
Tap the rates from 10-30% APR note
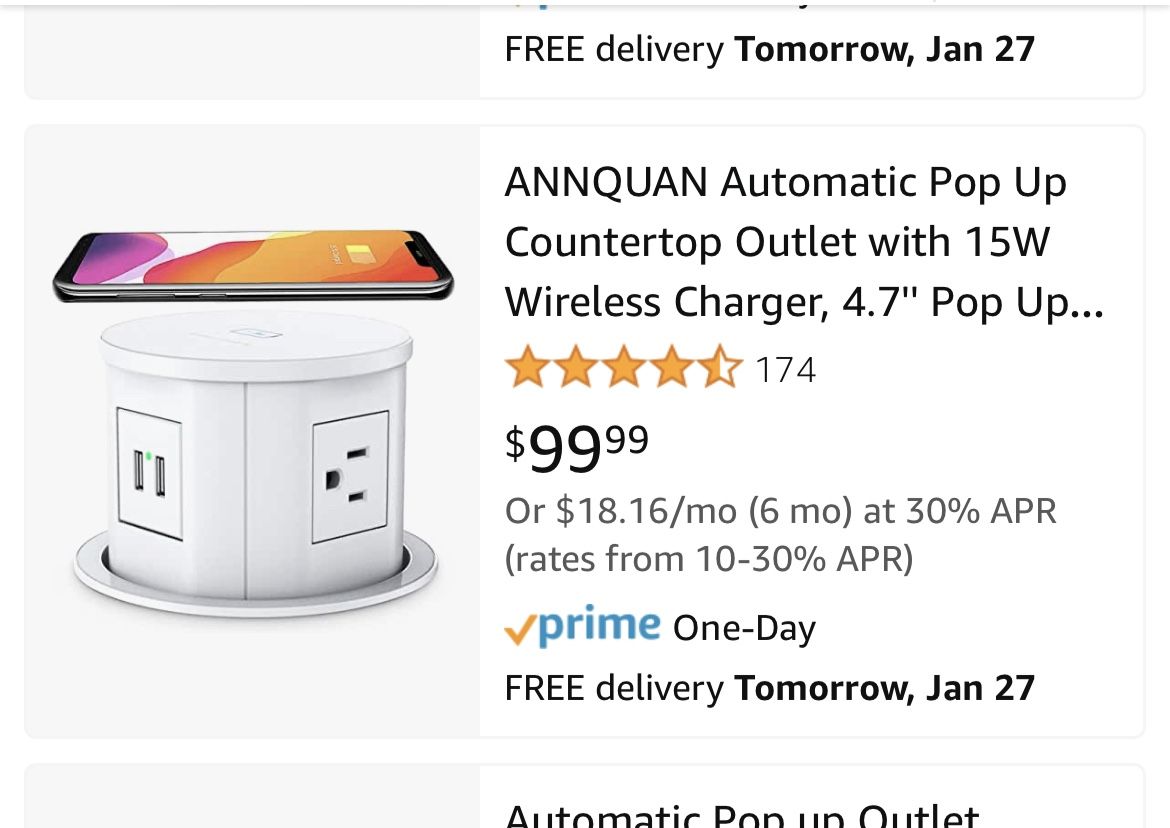(709, 558)
